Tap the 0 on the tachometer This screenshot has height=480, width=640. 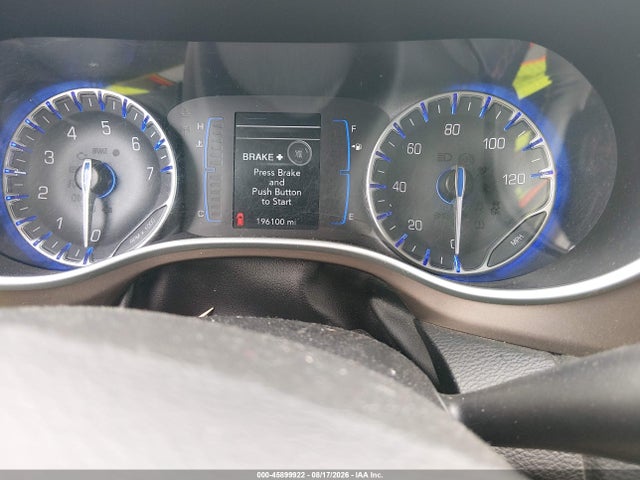pos(96,236)
